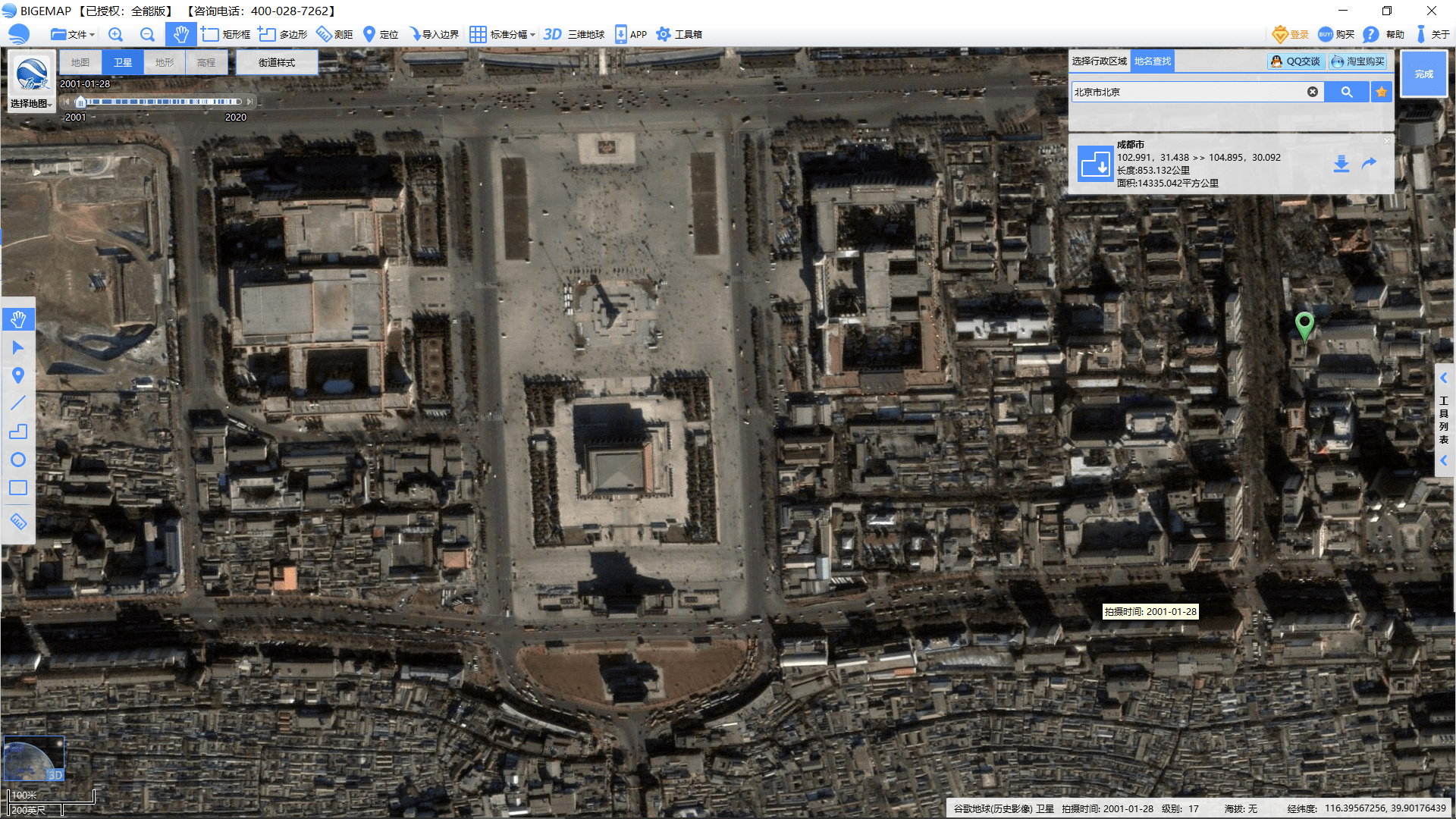Click the 级别: 17 status bar entry

[x=1180, y=809]
